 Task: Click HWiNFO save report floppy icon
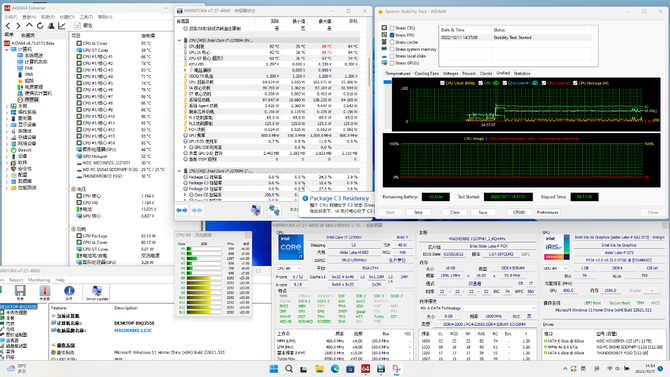(20, 292)
